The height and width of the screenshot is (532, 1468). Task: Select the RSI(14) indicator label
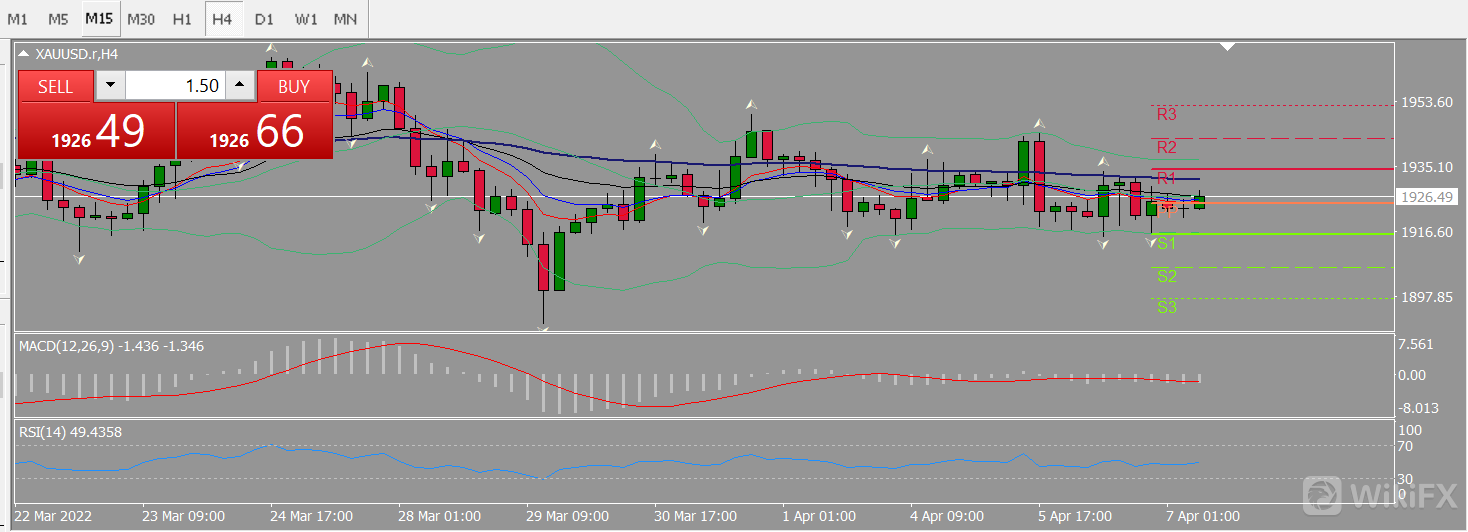pyautogui.click(x=45, y=431)
